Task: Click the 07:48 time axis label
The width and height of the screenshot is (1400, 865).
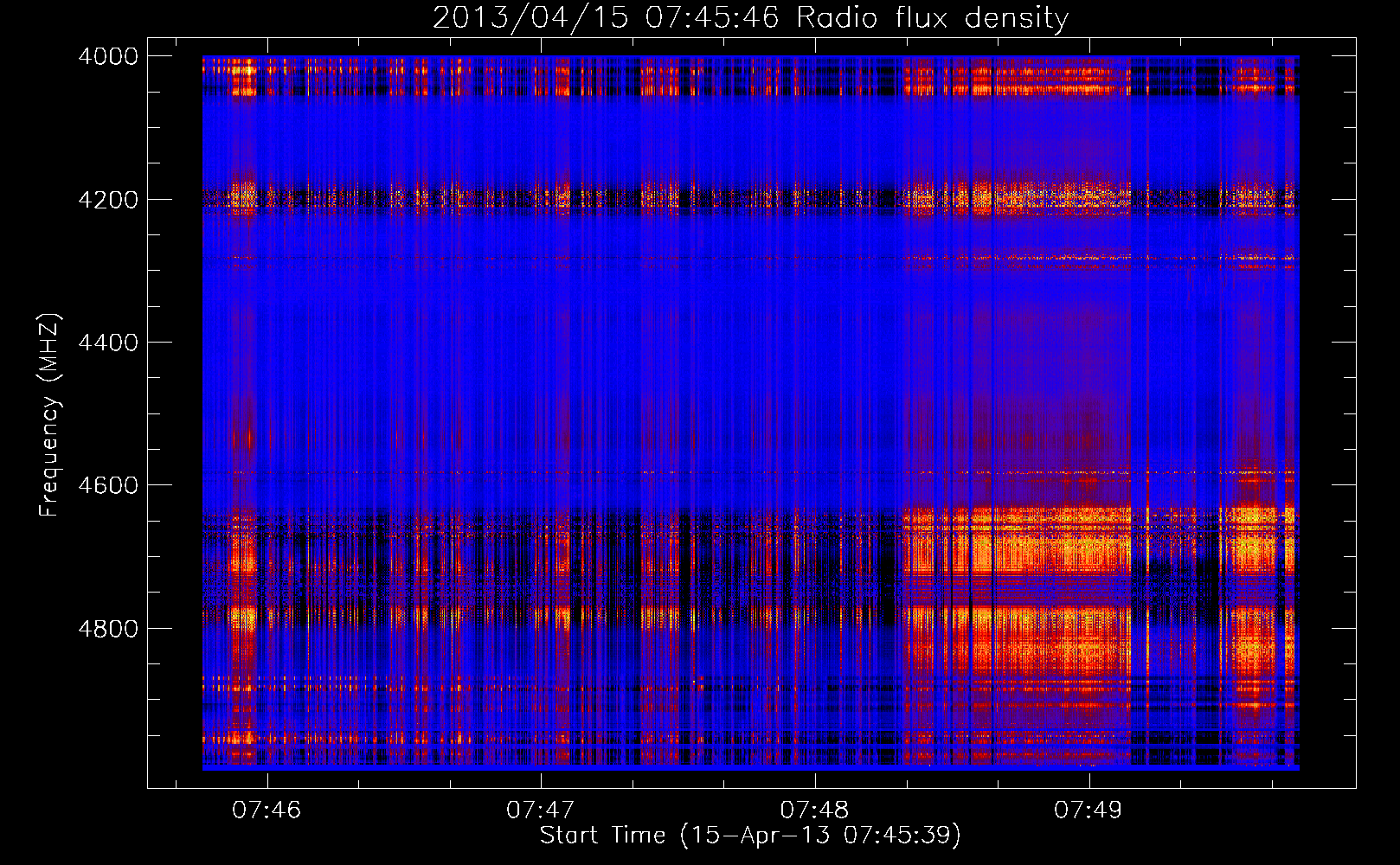Action: coord(814,810)
